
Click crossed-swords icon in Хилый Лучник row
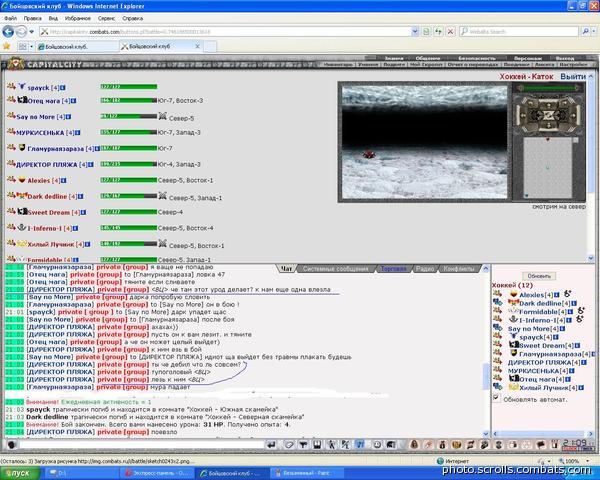tap(163, 243)
